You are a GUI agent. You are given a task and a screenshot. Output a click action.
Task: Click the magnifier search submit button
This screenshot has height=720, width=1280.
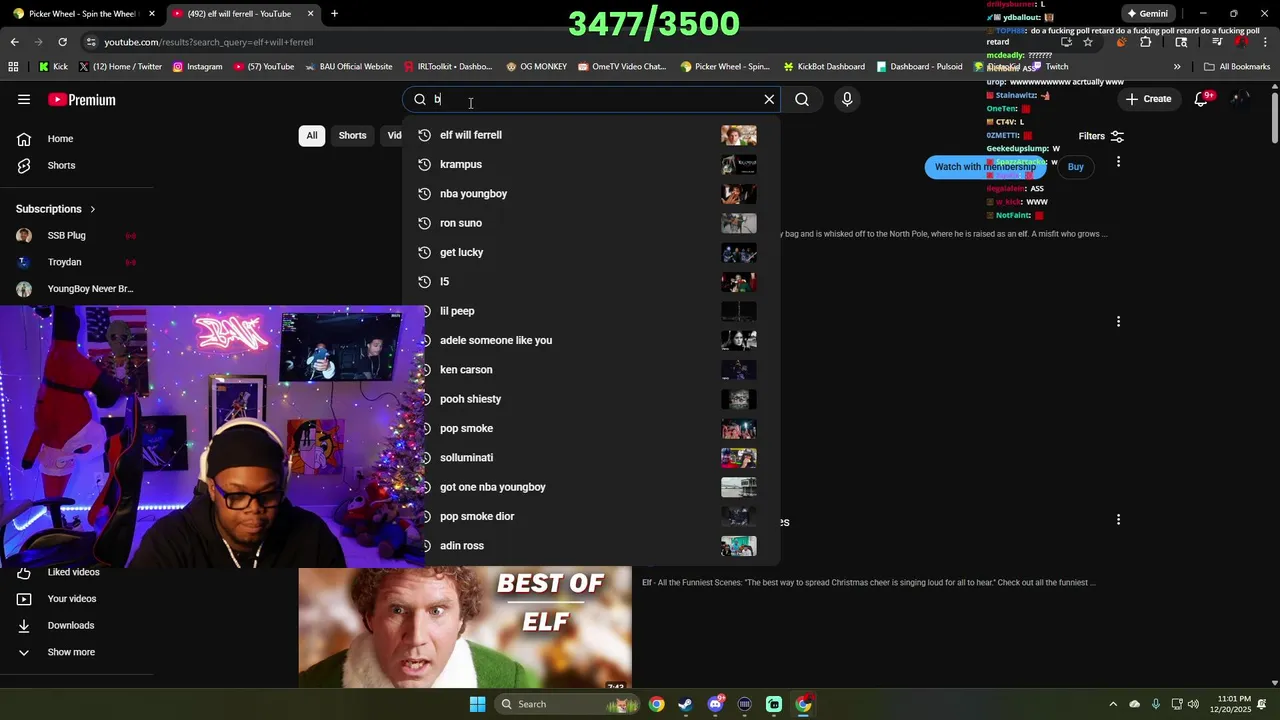(x=802, y=99)
